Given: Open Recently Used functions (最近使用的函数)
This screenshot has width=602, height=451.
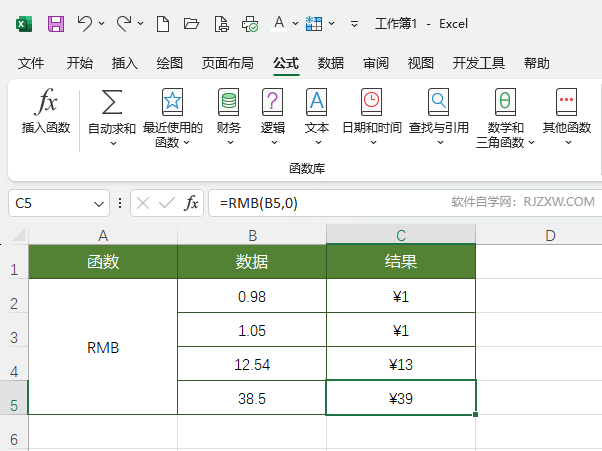Looking at the screenshot, I should coord(172,118).
